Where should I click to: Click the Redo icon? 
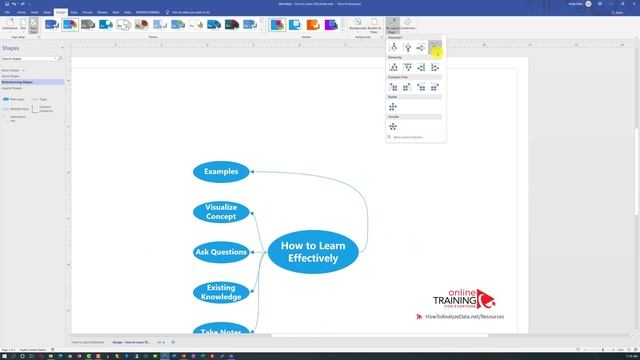(x=22, y=4)
